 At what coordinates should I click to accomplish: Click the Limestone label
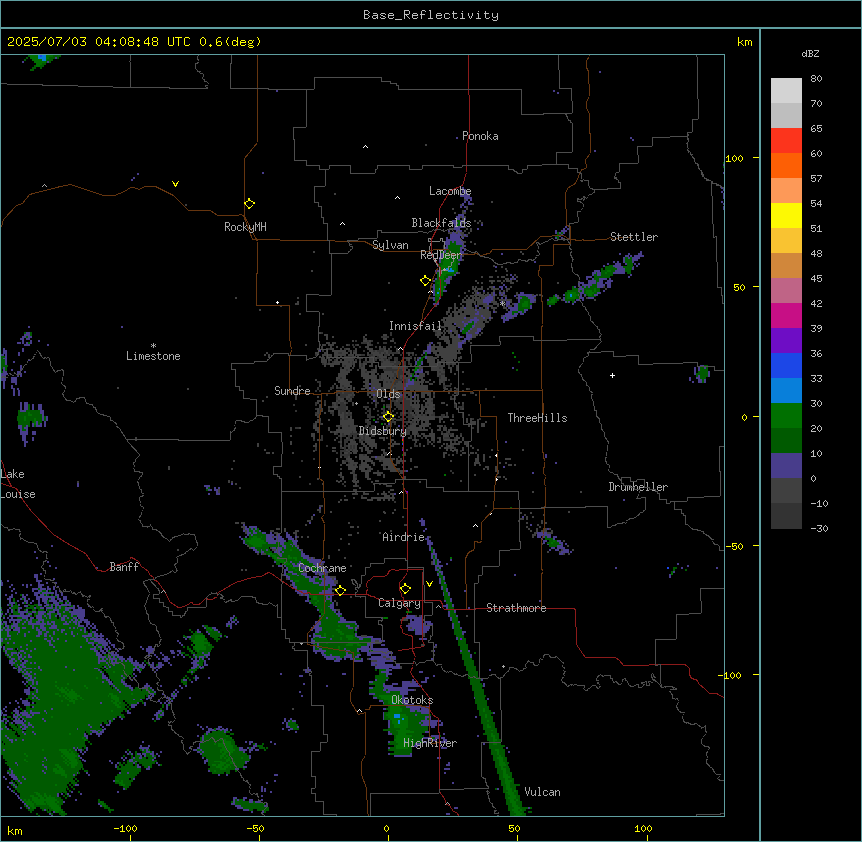(x=153, y=356)
